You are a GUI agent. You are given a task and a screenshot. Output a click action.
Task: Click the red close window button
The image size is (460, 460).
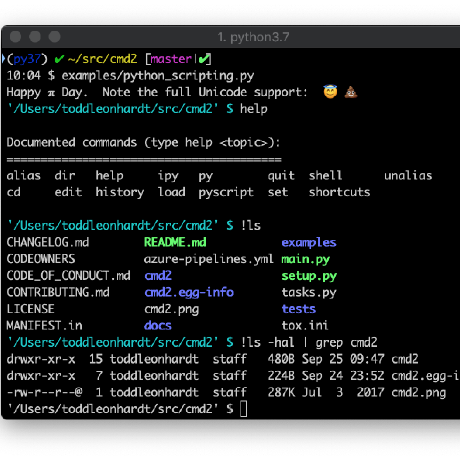[x=15, y=37]
